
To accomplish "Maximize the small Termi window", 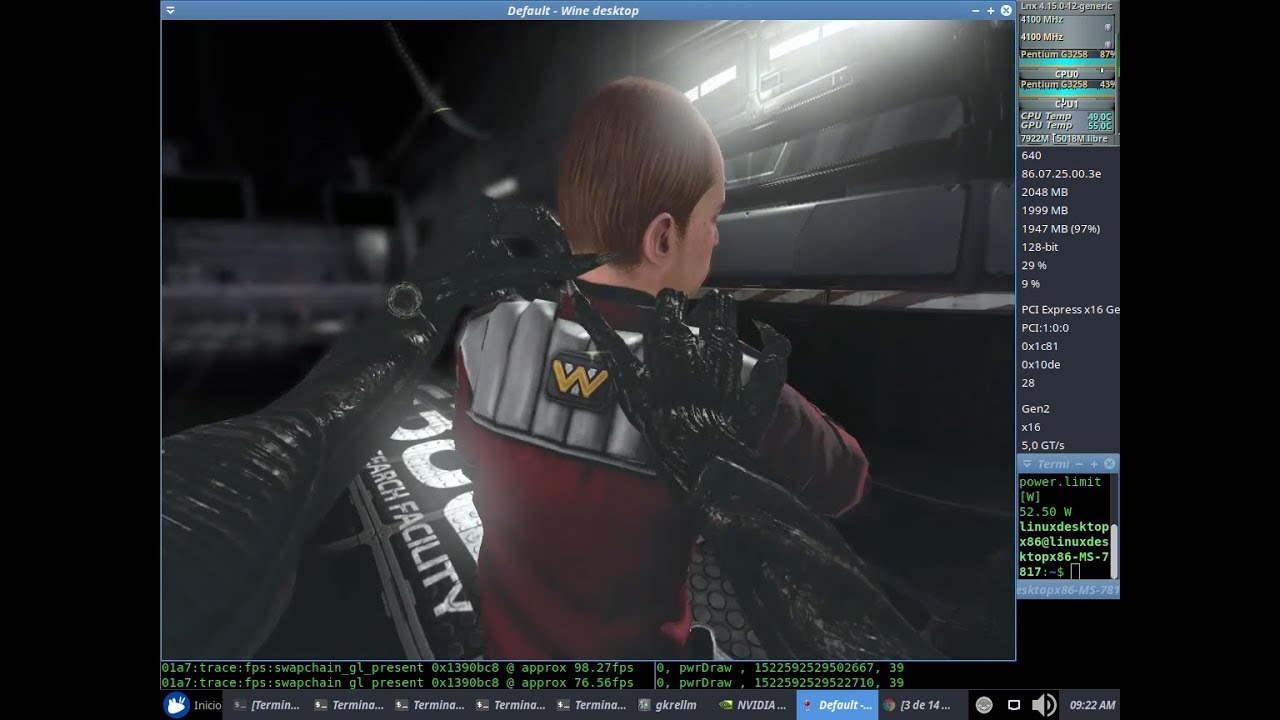I will (1094, 464).
